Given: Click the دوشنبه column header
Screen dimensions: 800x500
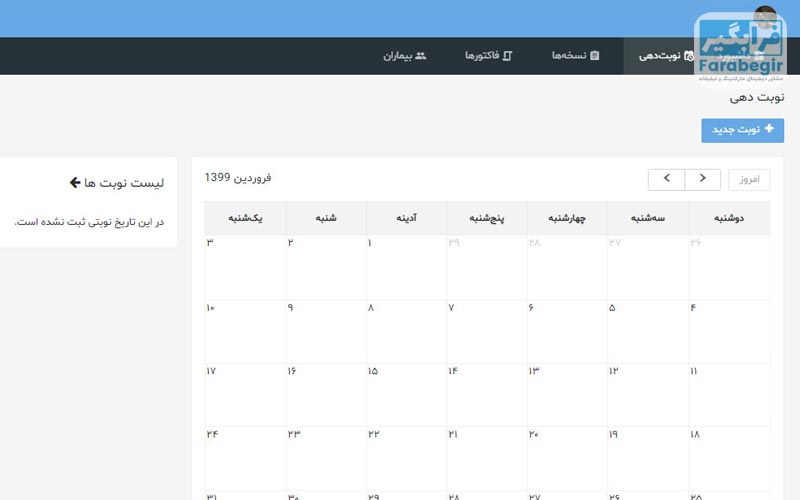Looking at the screenshot, I should pyautogui.click(x=729, y=218).
